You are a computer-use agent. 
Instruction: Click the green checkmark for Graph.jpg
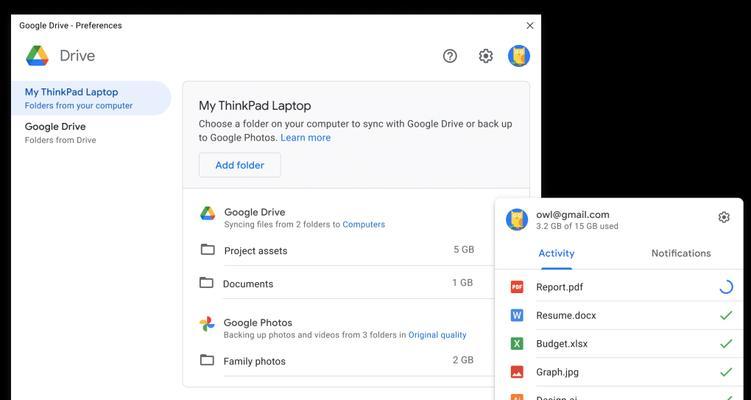coord(726,372)
